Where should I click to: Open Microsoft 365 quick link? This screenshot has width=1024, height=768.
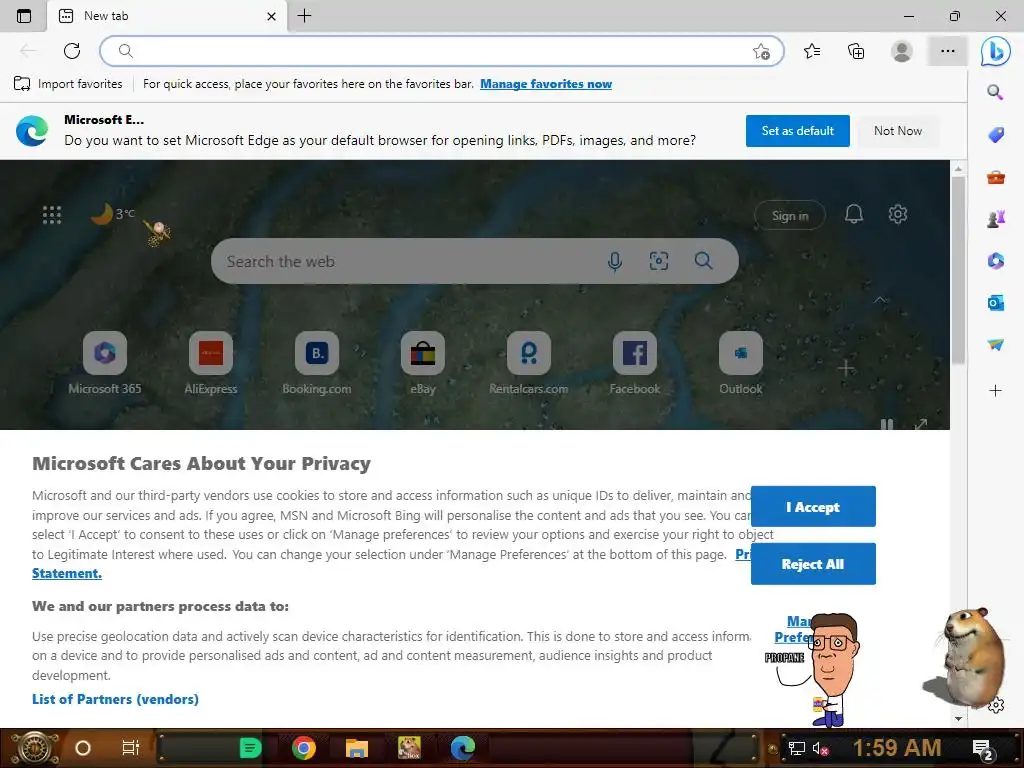click(x=104, y=363)
